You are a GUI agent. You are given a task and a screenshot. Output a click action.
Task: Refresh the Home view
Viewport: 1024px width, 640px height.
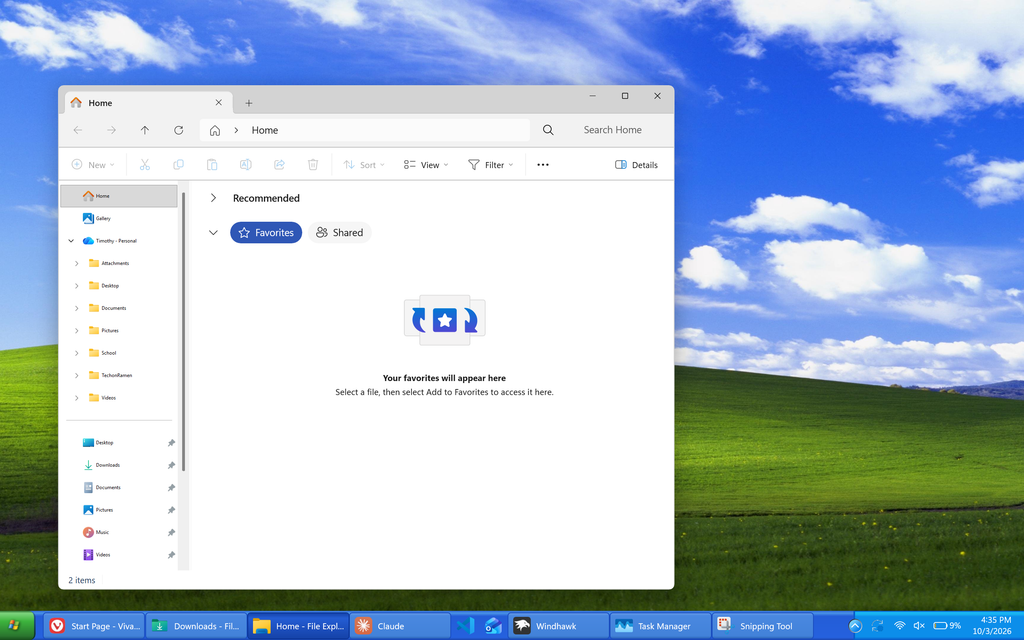tap(178, 130)
